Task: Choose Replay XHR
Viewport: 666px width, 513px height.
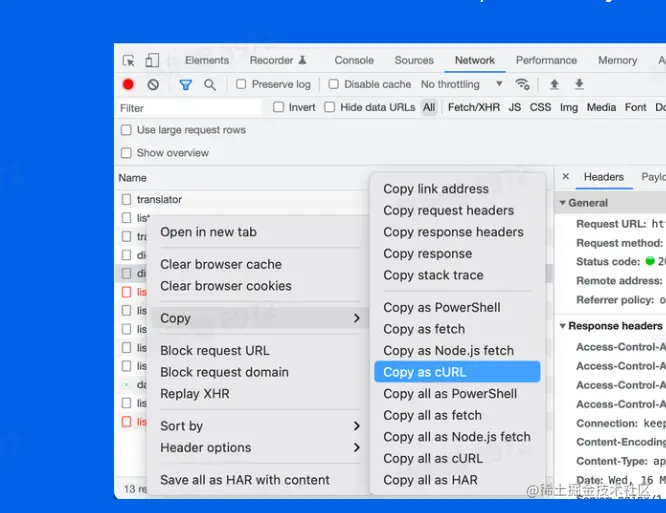Action: [x=260, y=394]
